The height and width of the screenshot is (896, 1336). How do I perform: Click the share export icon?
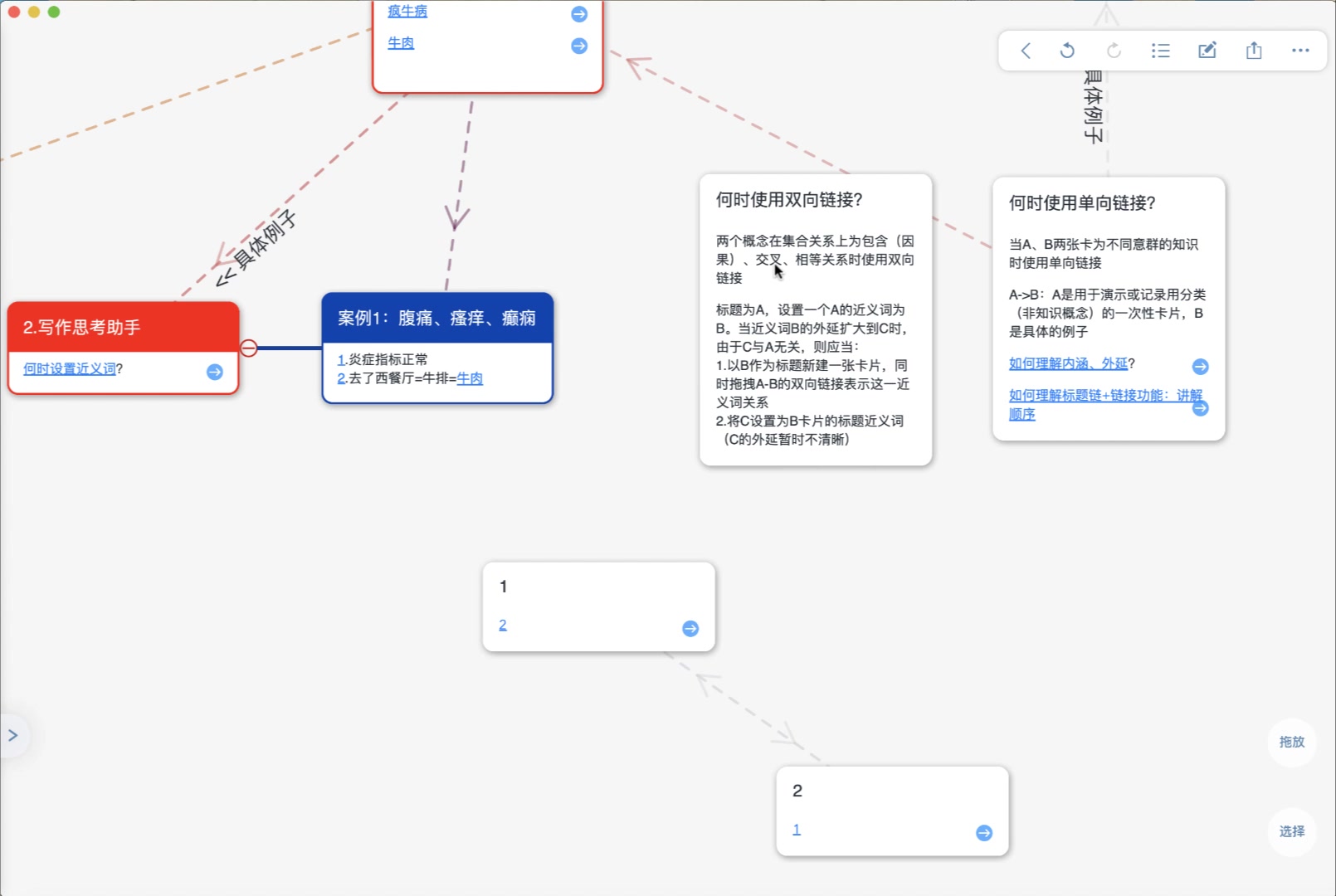(1254, 51)
